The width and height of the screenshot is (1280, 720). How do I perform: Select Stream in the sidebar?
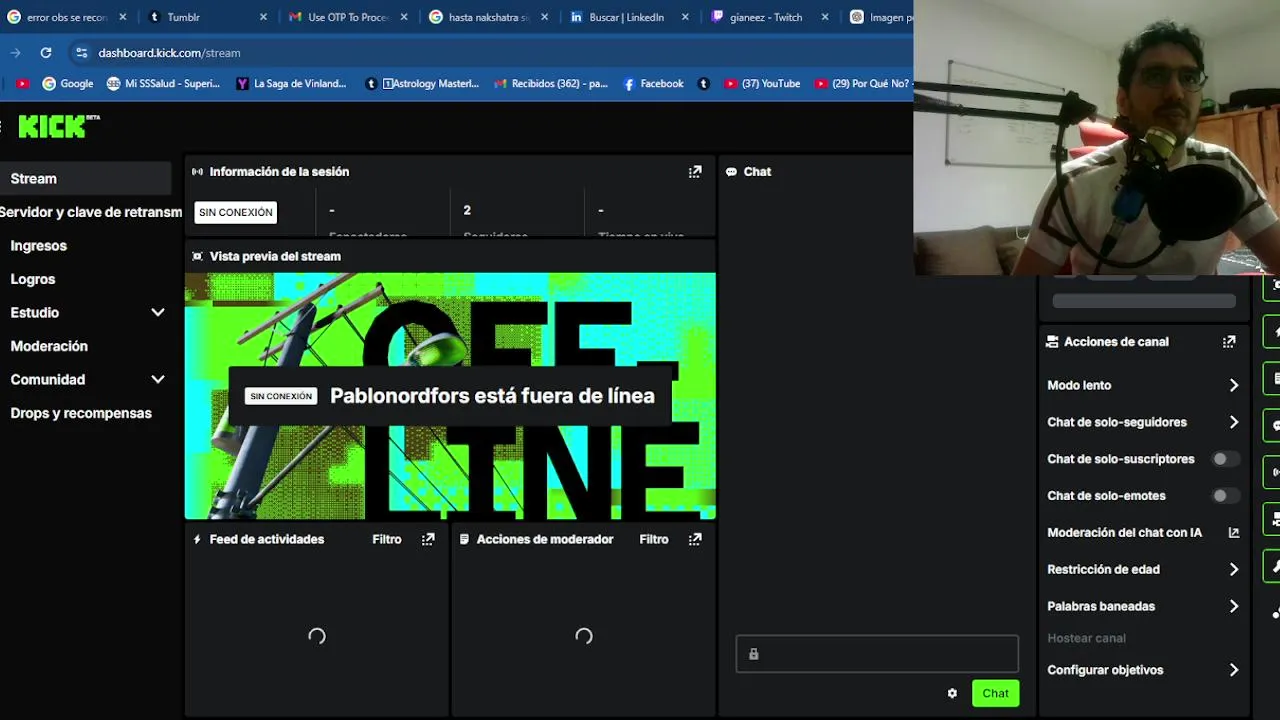86,179
